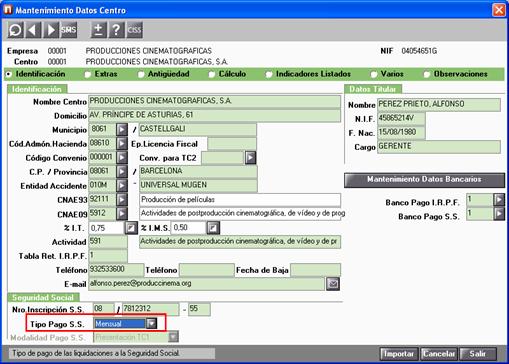Select the Varios radio option
Screen dimensions: 509x364
(x=374, y=74)
